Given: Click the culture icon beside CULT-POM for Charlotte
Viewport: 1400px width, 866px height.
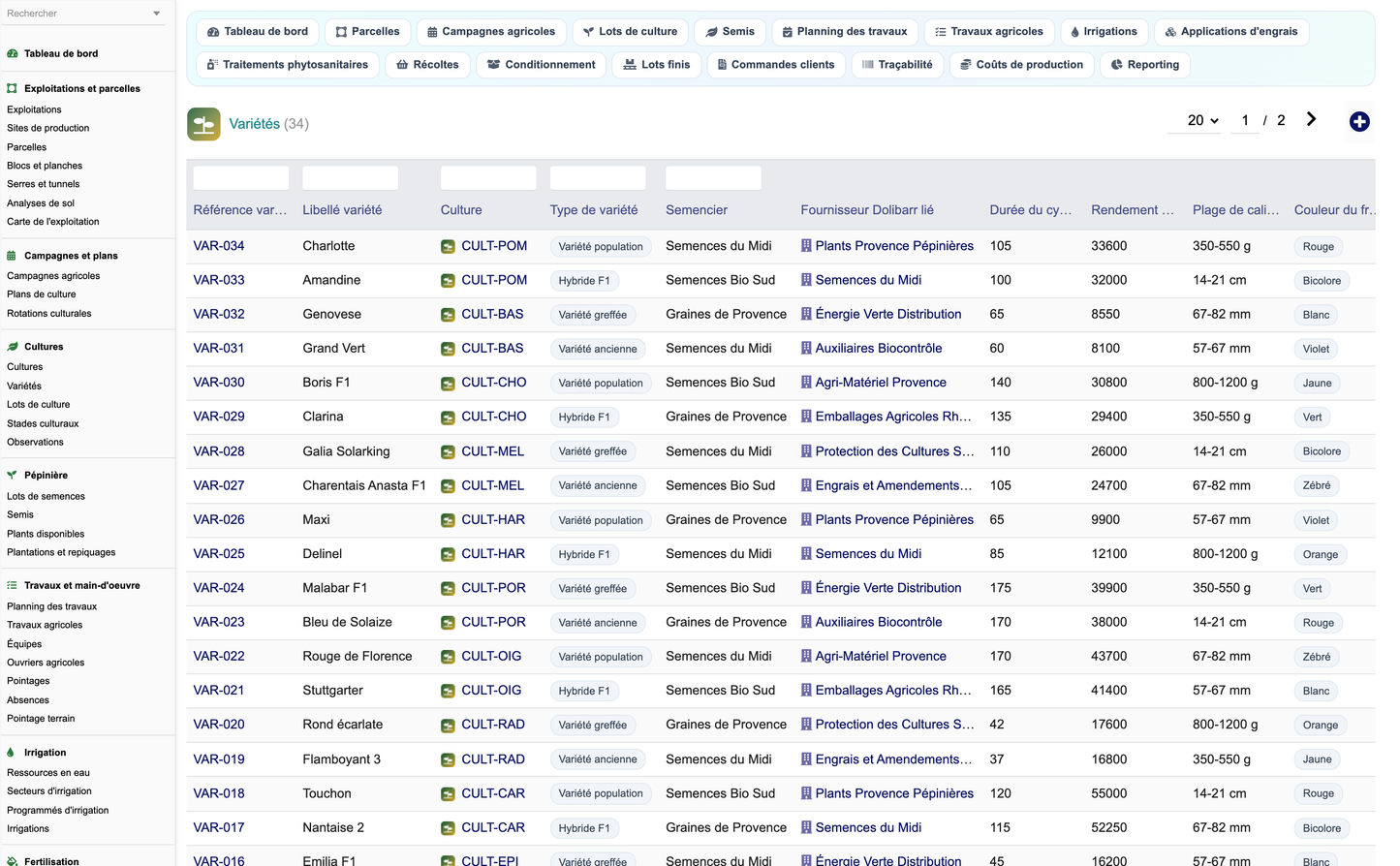Looking at the screenshot, I should pyautogui.click(x=448, y=247).
